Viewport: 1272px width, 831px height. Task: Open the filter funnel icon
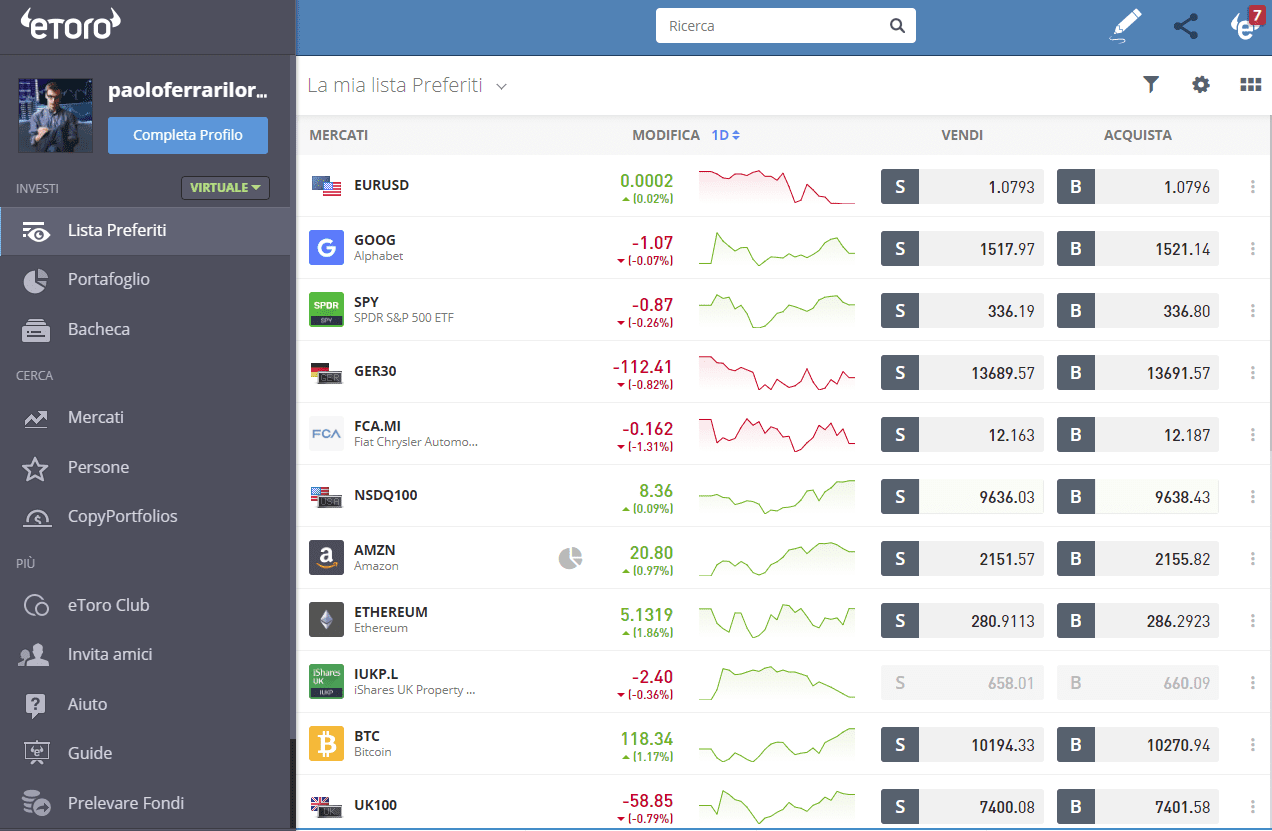click(x=1151, y=85)
